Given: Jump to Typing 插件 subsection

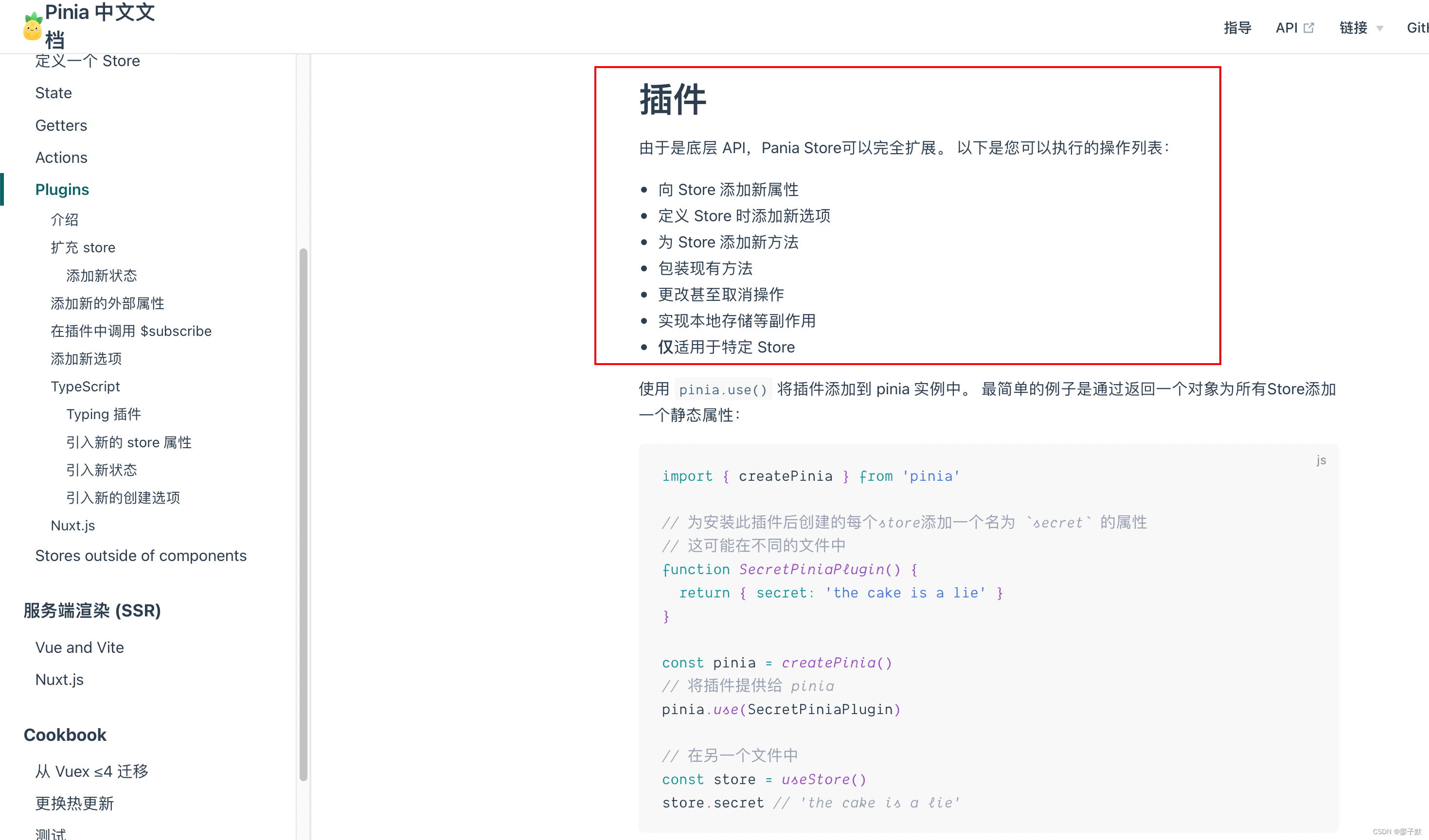Looking at the screenshot, I should pos(104,414).
